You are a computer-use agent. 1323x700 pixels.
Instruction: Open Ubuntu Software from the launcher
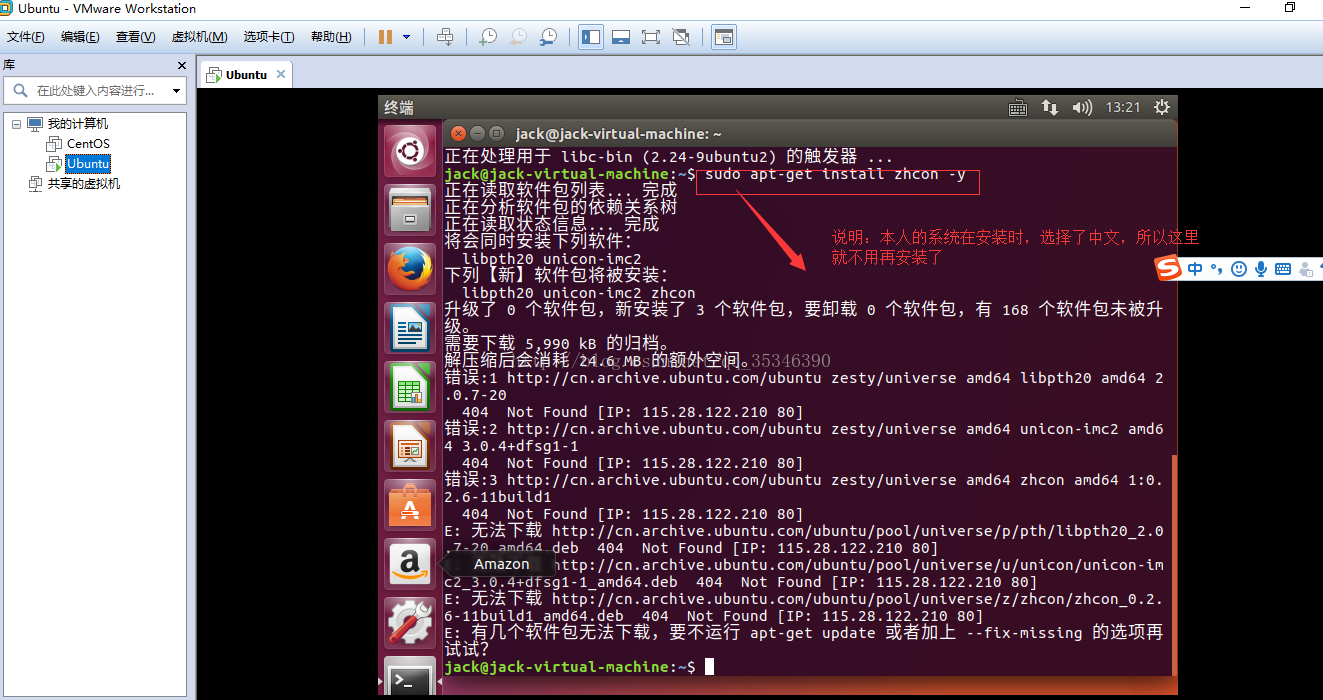410,505
